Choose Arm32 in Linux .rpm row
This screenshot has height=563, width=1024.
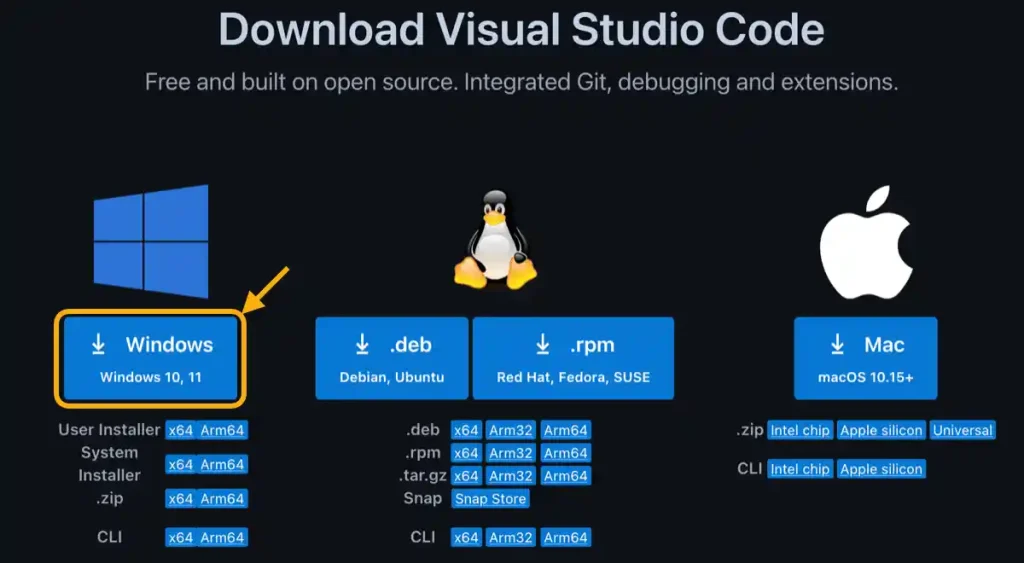tap(511, 453)
